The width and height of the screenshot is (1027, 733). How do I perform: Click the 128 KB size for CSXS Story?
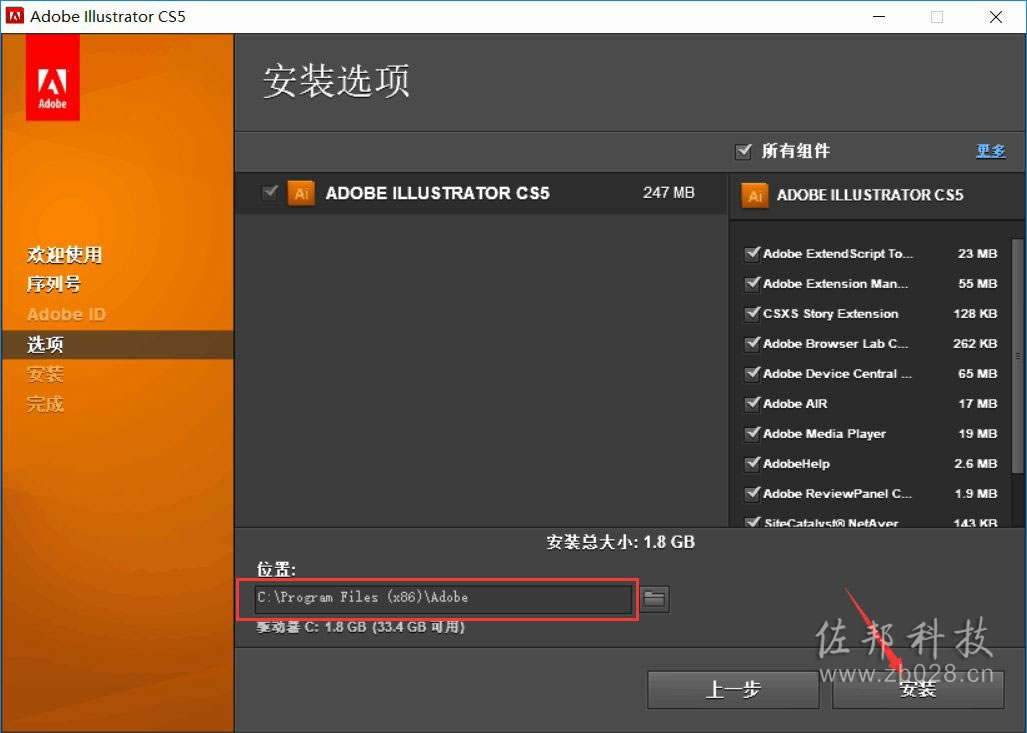pos(975,314)
